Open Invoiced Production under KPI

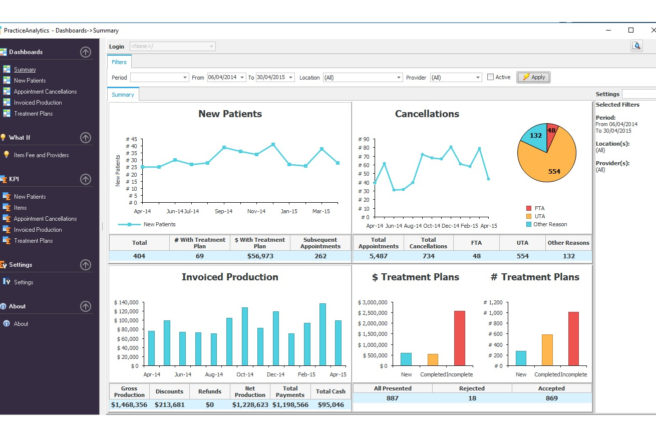pyautogui.click(x=38, y=230)
